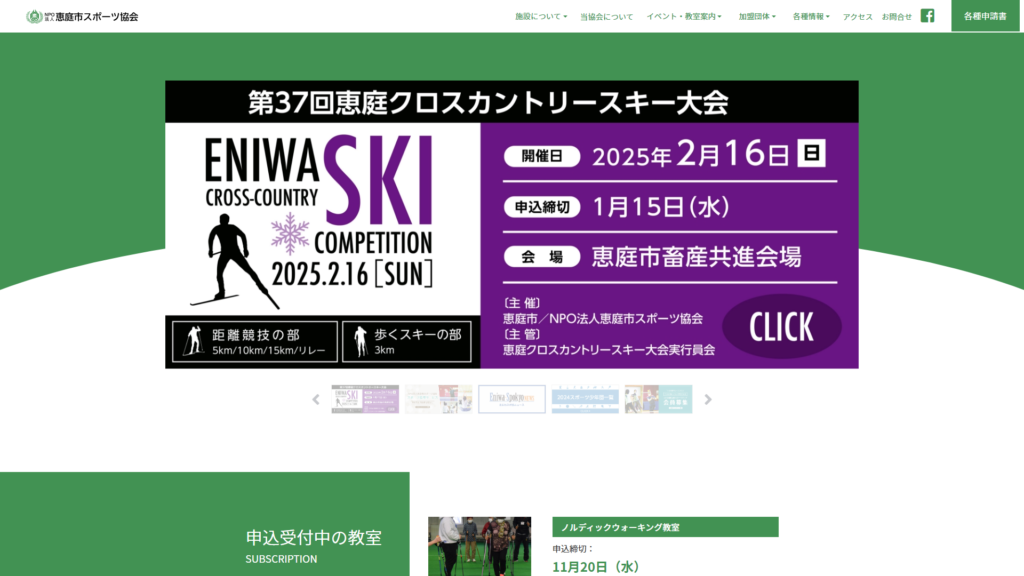The width and height of the screenshot is (1024, 576).
Task: Select the ski competition carousel thumbnail
Action: coord(365,399)
